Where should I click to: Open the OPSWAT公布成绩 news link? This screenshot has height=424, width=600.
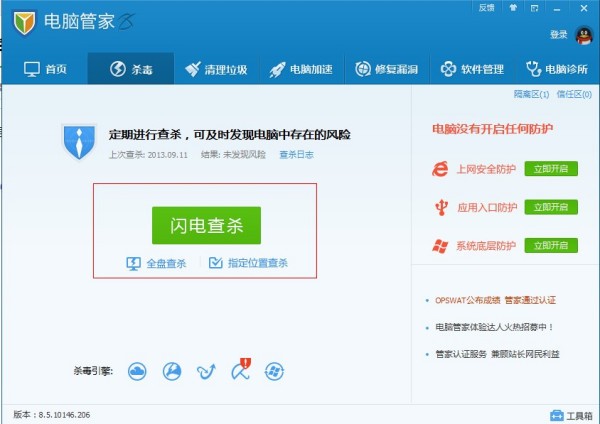coord(495,300)
